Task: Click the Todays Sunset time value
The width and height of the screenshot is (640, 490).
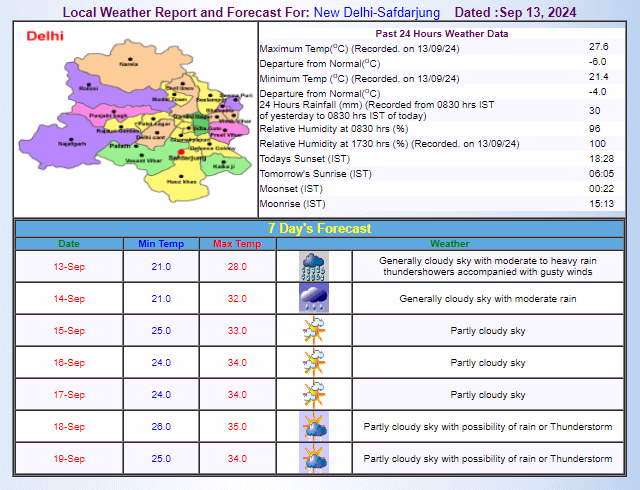Action: pyautogui.click(x=599, y=159)
